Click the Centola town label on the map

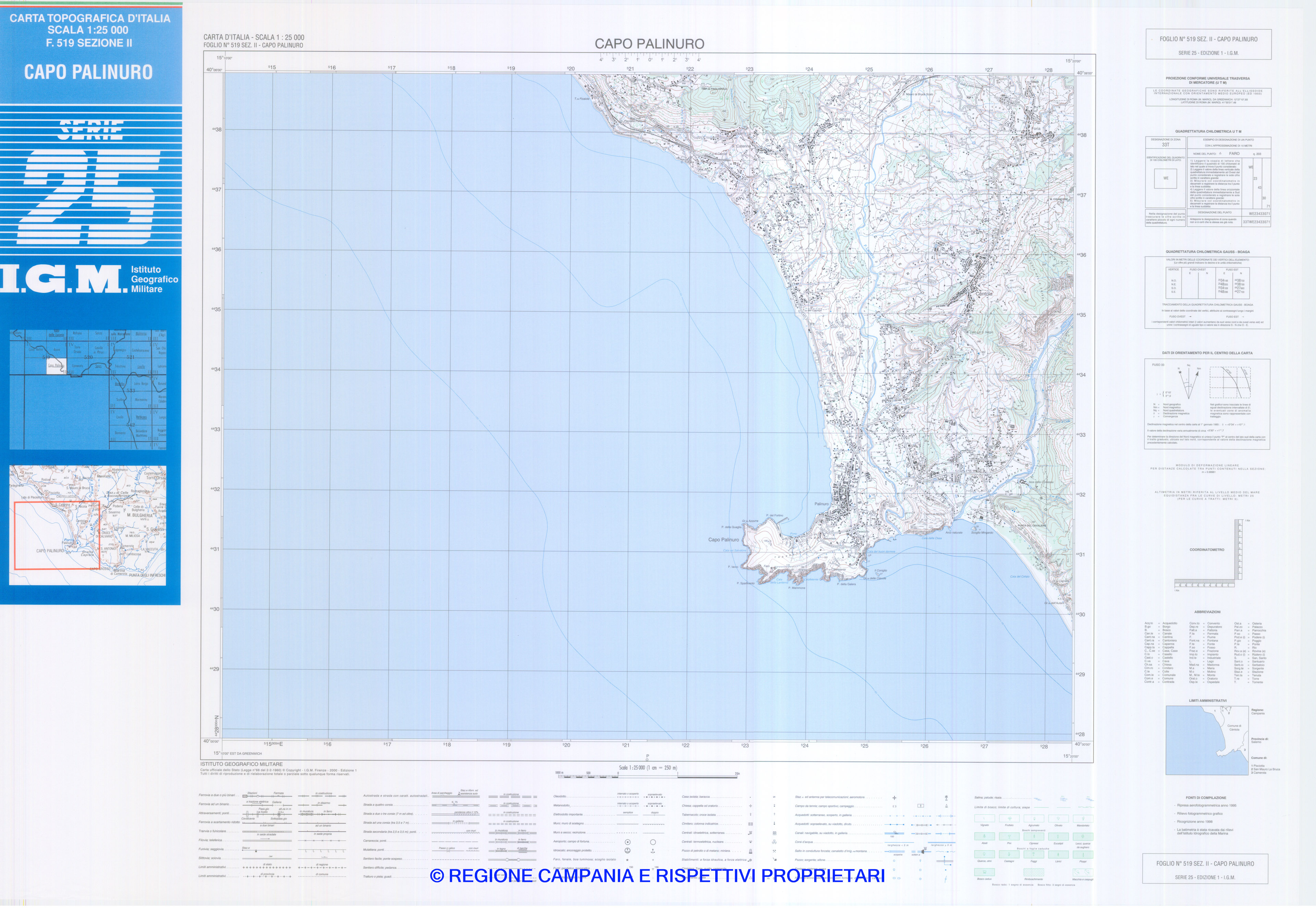[984, 294]
